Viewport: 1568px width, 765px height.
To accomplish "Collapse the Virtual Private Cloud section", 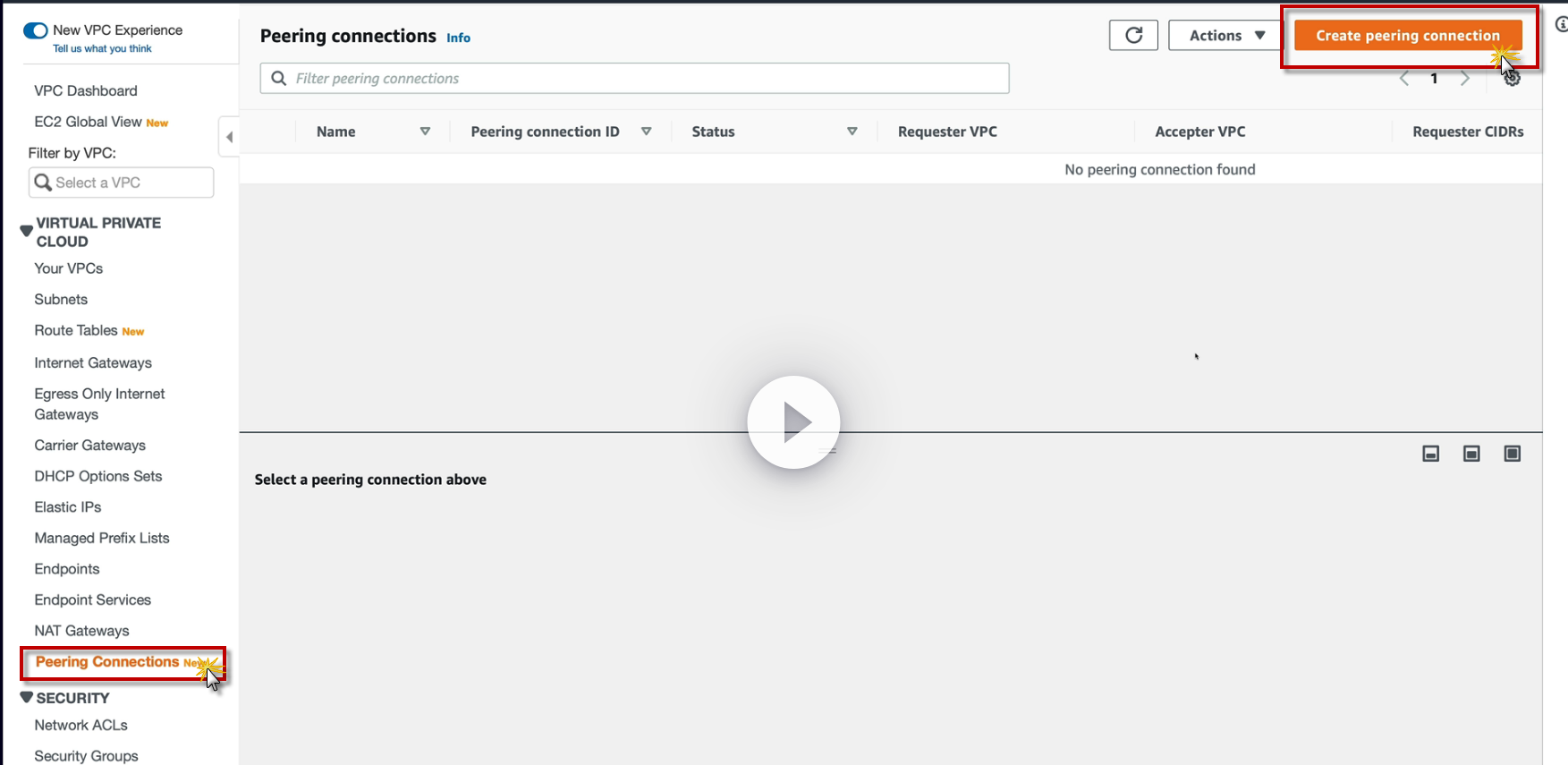I will tap(27, 231).
